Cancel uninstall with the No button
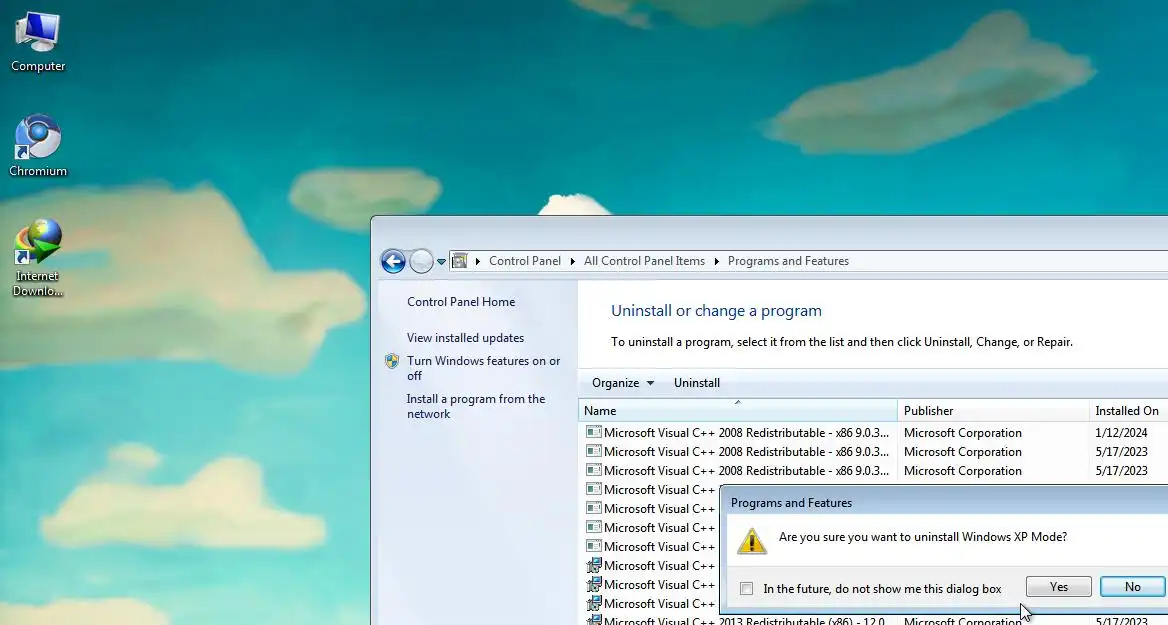Screen dimensions: 1168x625 (1132, 587)
